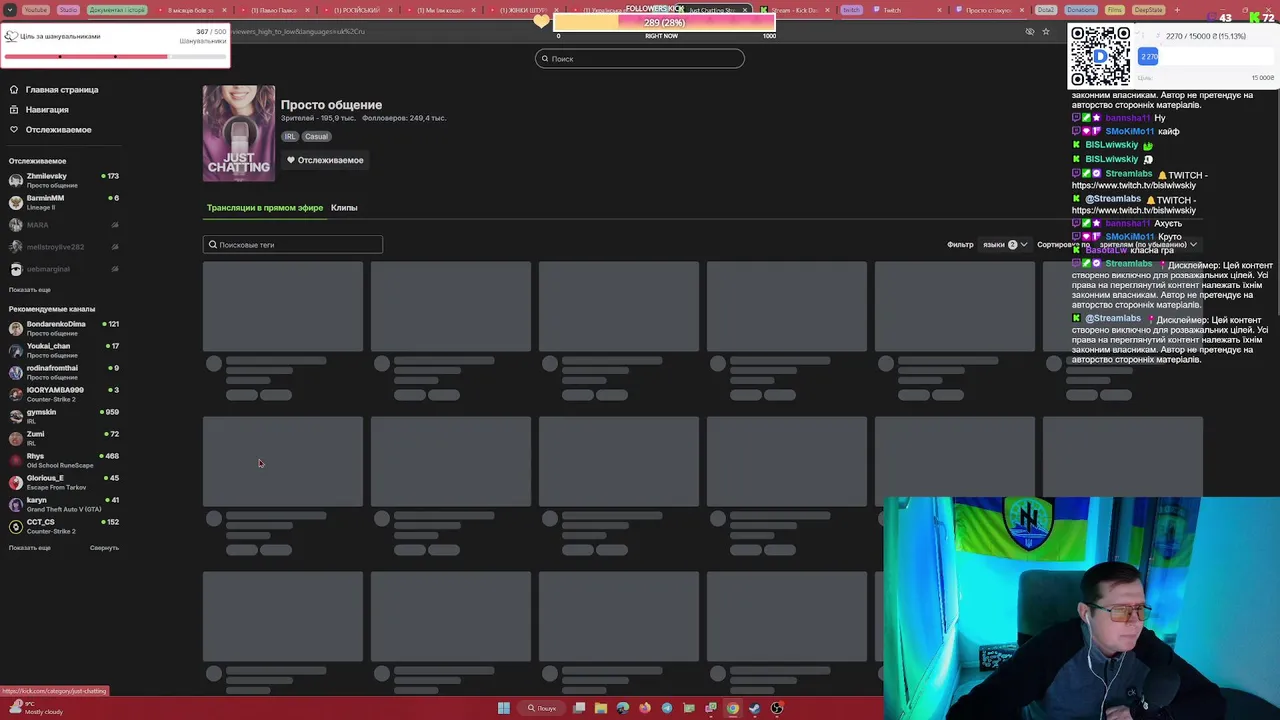The width and height of the screenshot is (1280, 720).
Task: Open the offline MARA channel avatar
Action: click(16, 224)
